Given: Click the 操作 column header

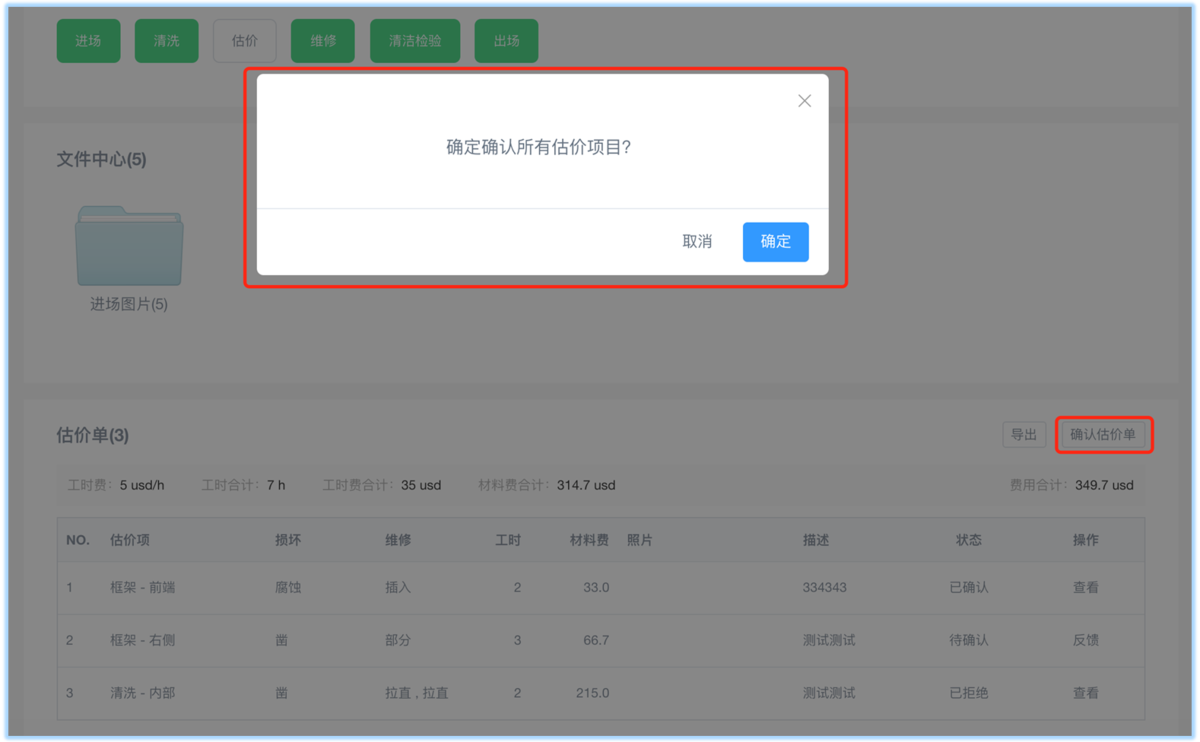Looking at the screenshot, I should pyautogui.click(x=1086, y=540).
